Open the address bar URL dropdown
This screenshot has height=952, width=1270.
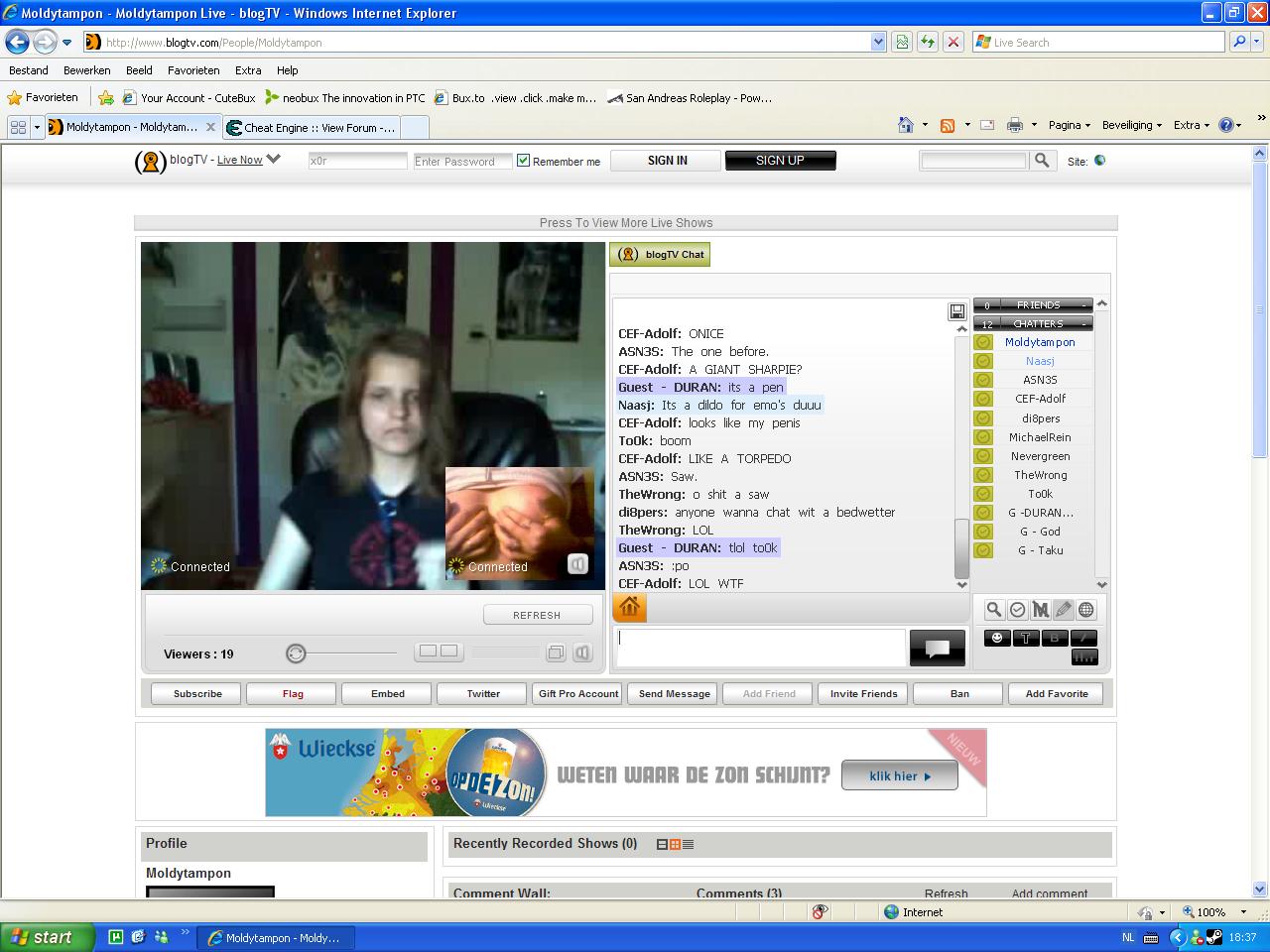(x=877, y=42)
